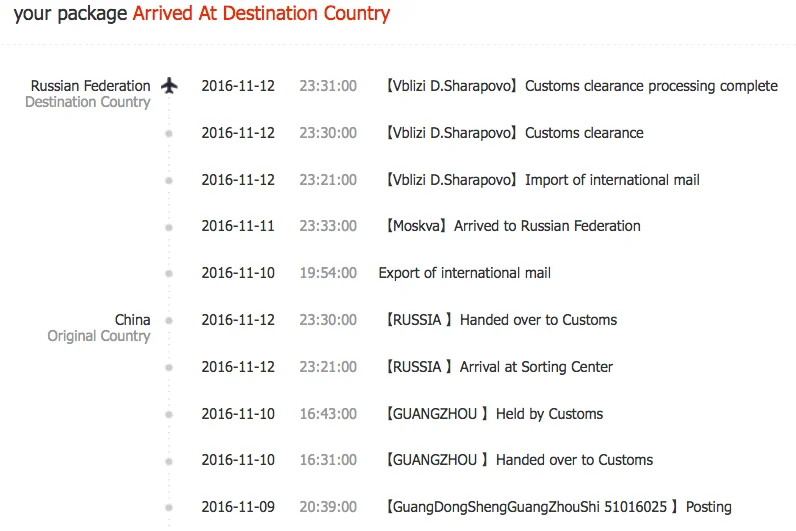796x531 pixels.
Task: Click timeline dot next to China
Action: [x=169, y=320]
